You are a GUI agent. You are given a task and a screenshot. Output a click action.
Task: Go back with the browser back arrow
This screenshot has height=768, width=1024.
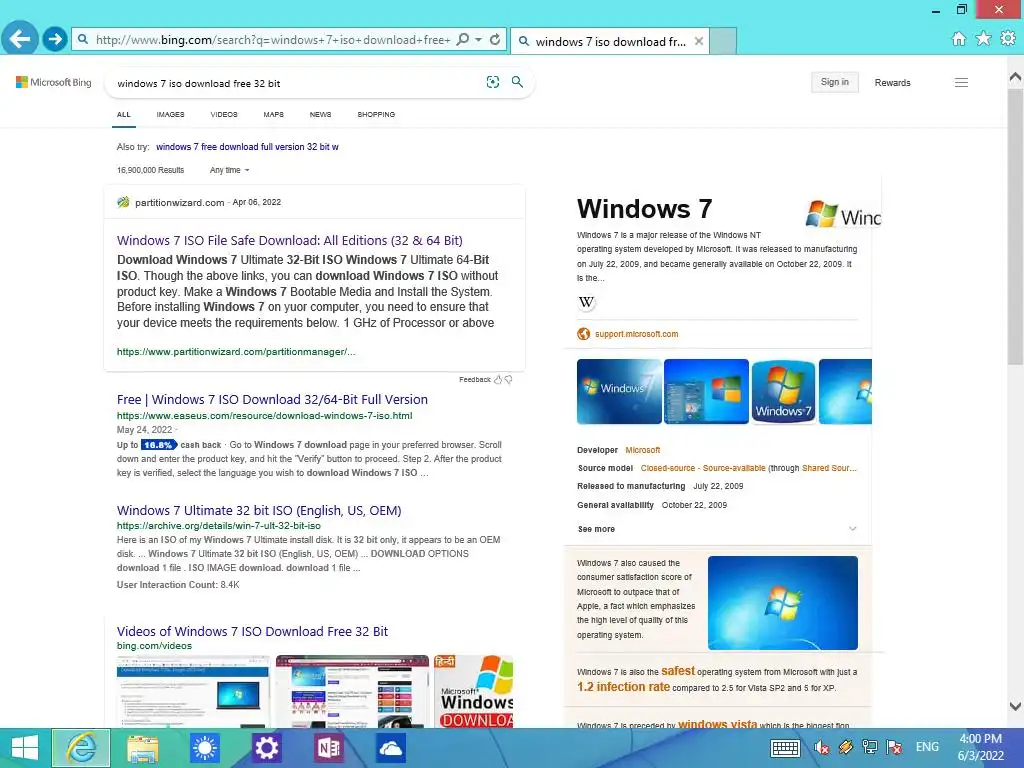[20, 39]
